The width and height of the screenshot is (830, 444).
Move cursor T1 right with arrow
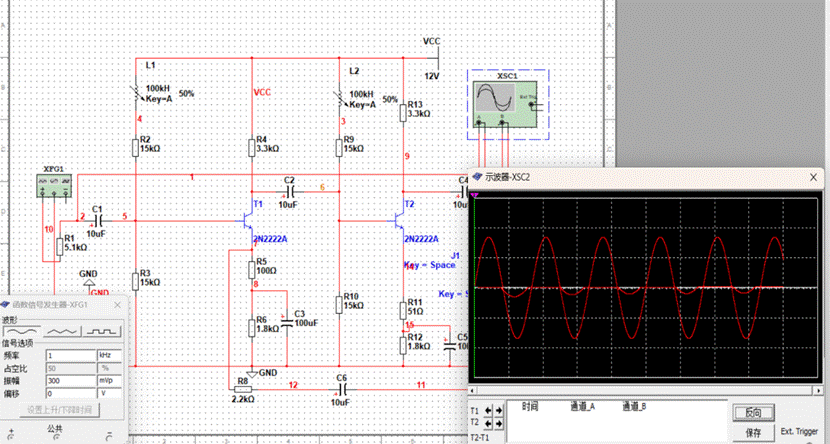coord(499,410)
